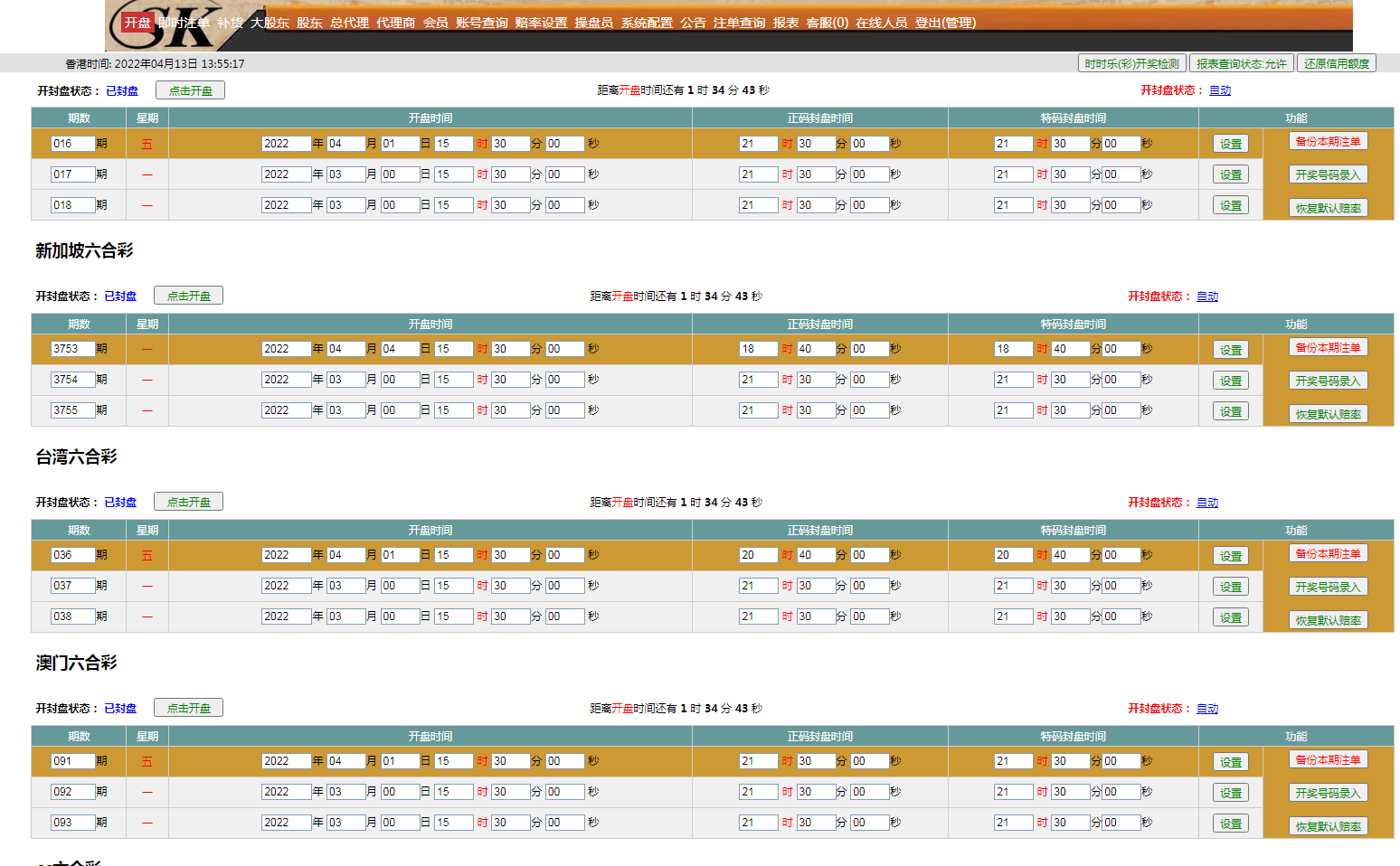Click the 还原信用额度 button

pos(1337,63)
